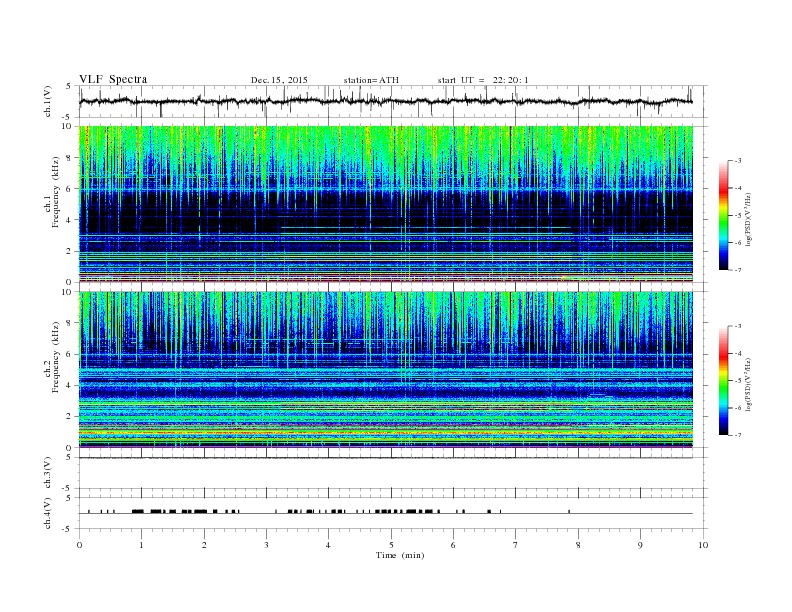Click the log(PSD) label beside ch.1 color bar
Viewport: 792px width, 612px height.
[748, 220]
